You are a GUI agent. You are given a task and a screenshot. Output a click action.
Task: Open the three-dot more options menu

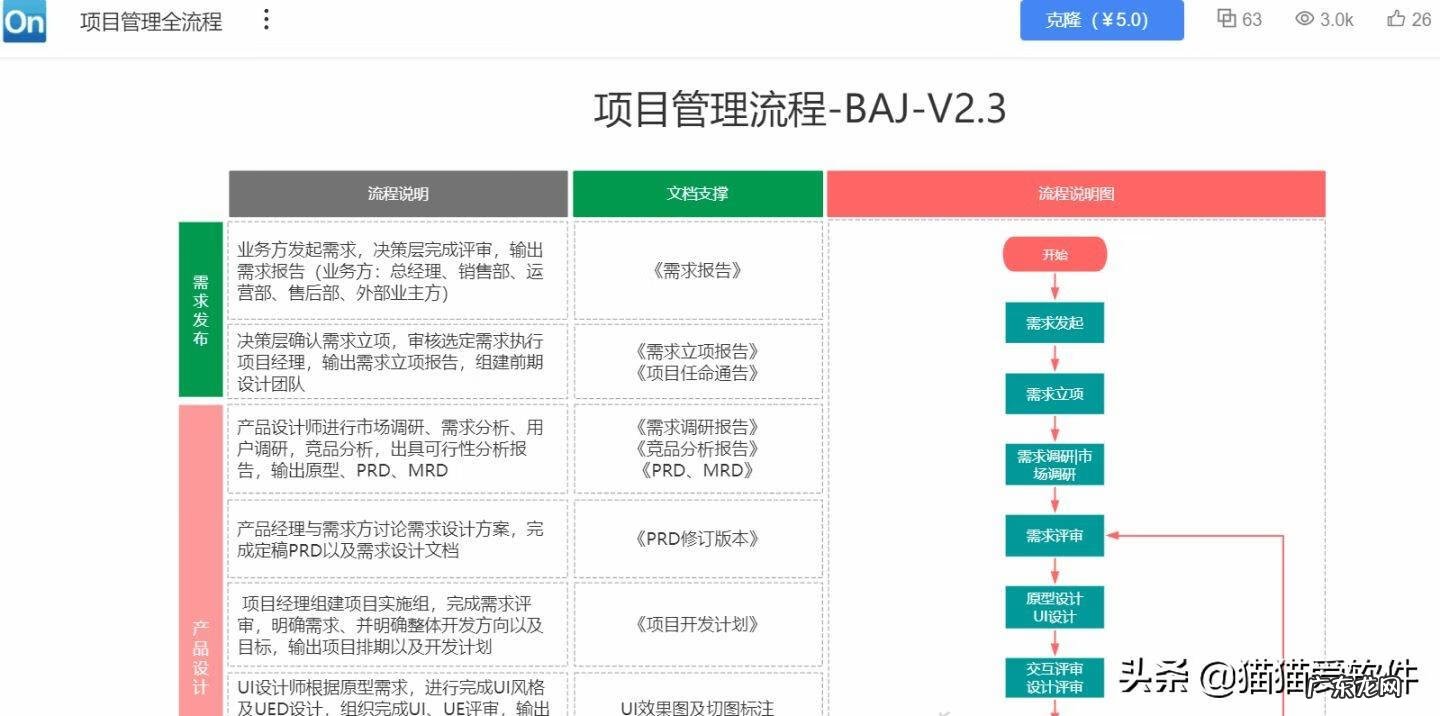click(265, 21)
